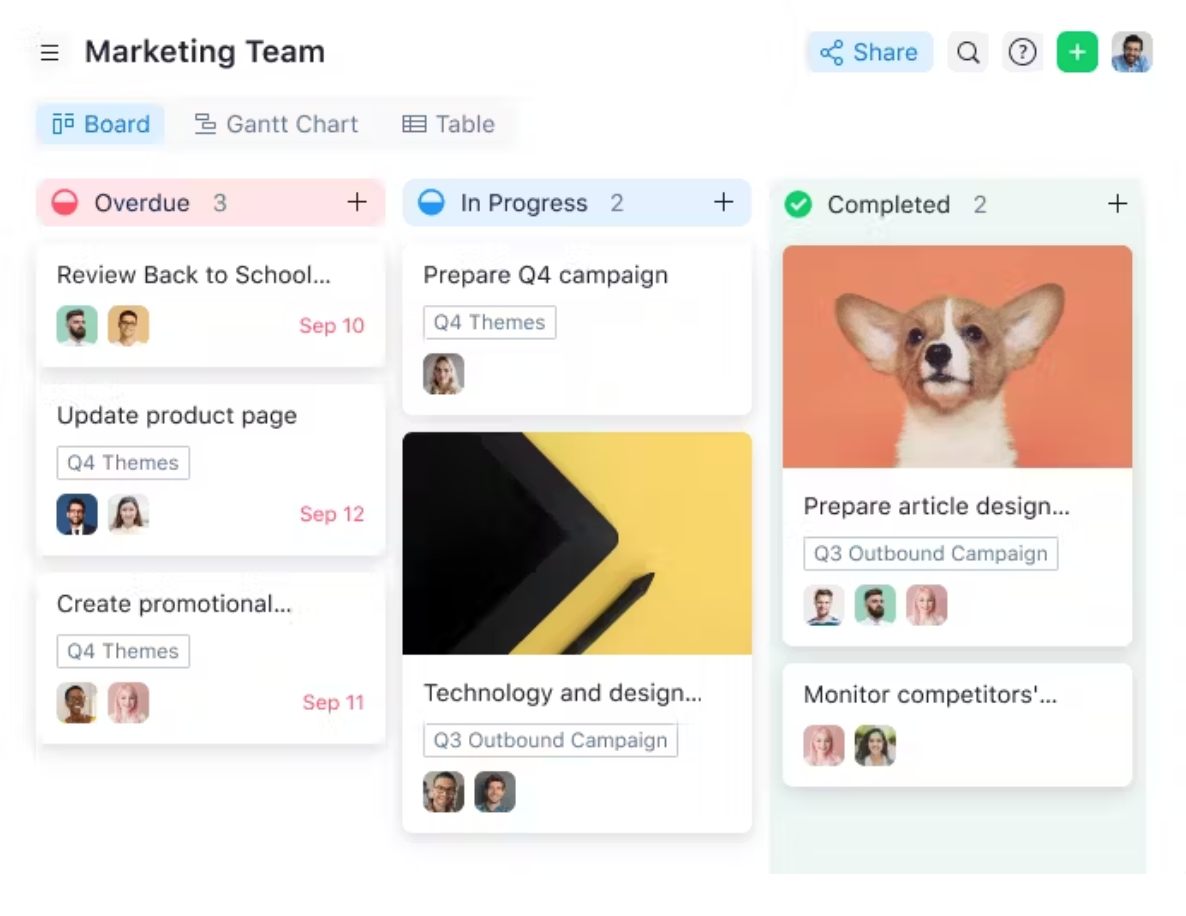This screenshot has height=916, width=1186.
Task: Click the search magnifier icon
Action: 967,52
